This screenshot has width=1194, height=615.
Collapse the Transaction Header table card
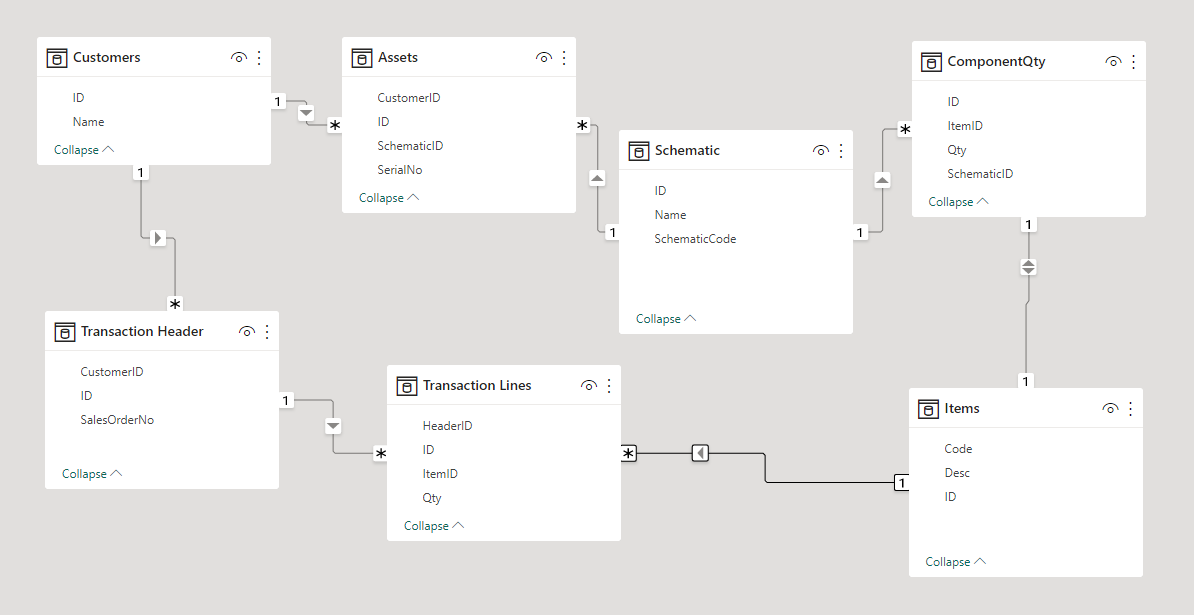(x=92, y=473)
